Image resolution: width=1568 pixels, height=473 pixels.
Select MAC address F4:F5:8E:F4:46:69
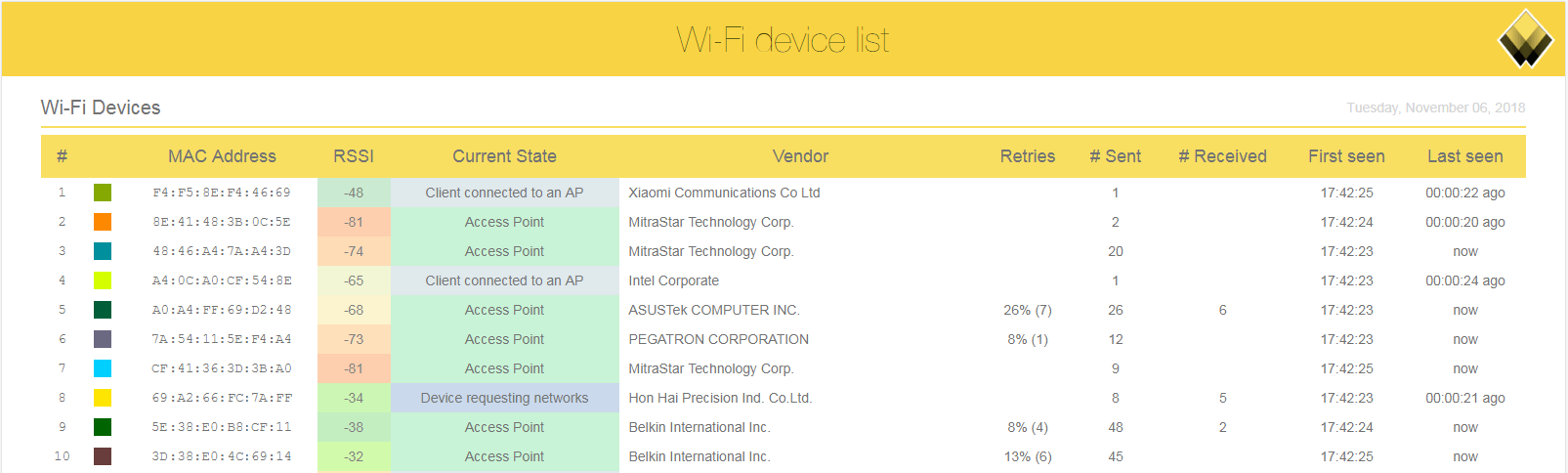coord(222,193)
